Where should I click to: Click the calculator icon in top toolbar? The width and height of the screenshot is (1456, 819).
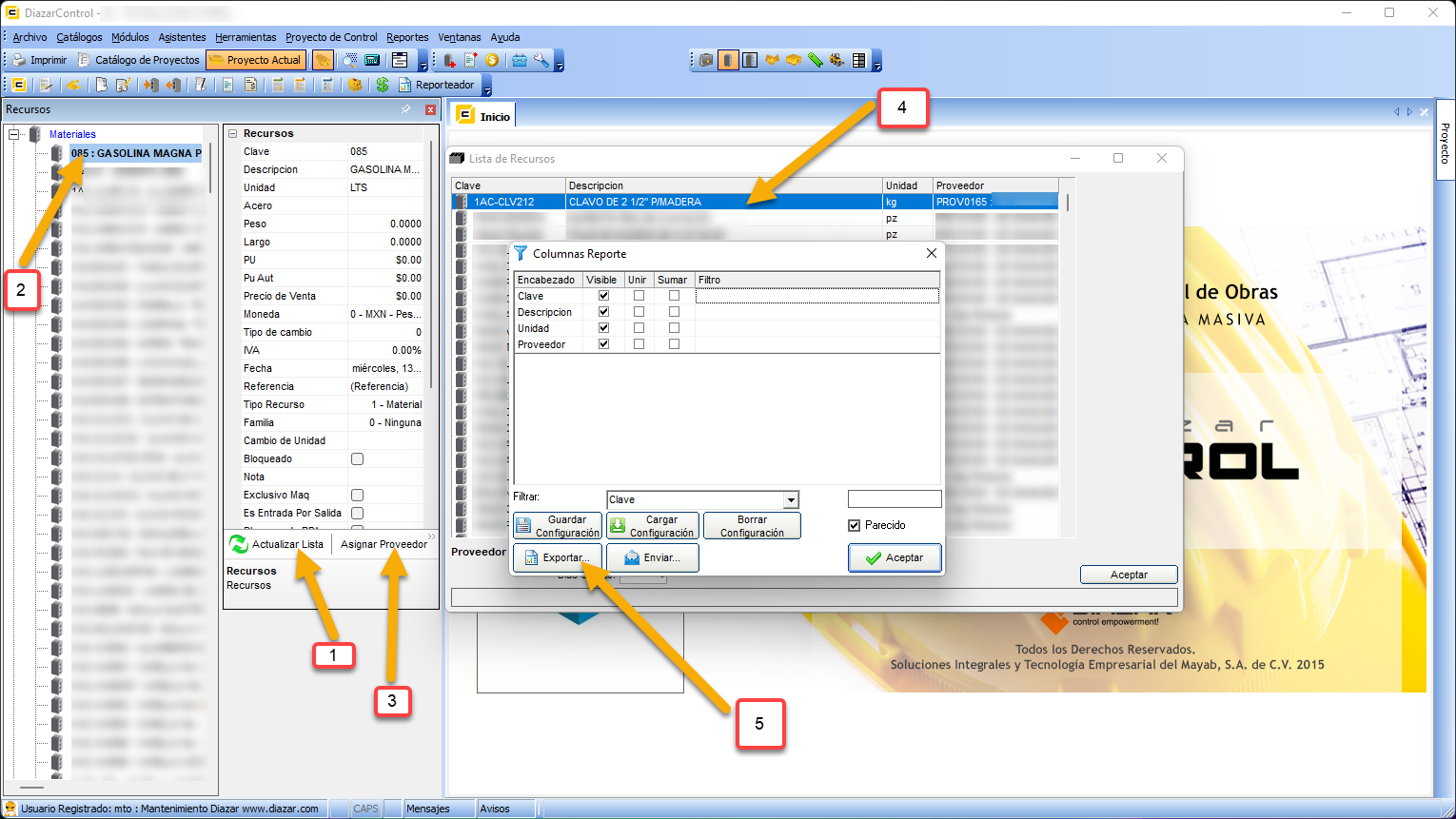pyautogui.click(x=373, y=60)
